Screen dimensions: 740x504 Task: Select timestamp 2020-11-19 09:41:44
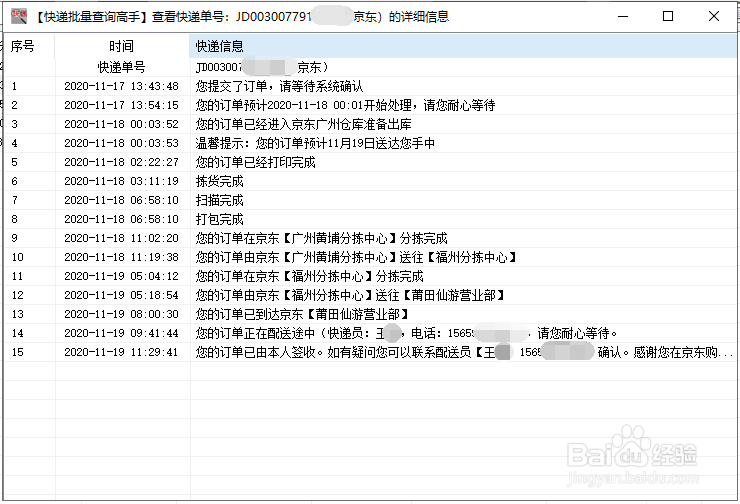121,333
